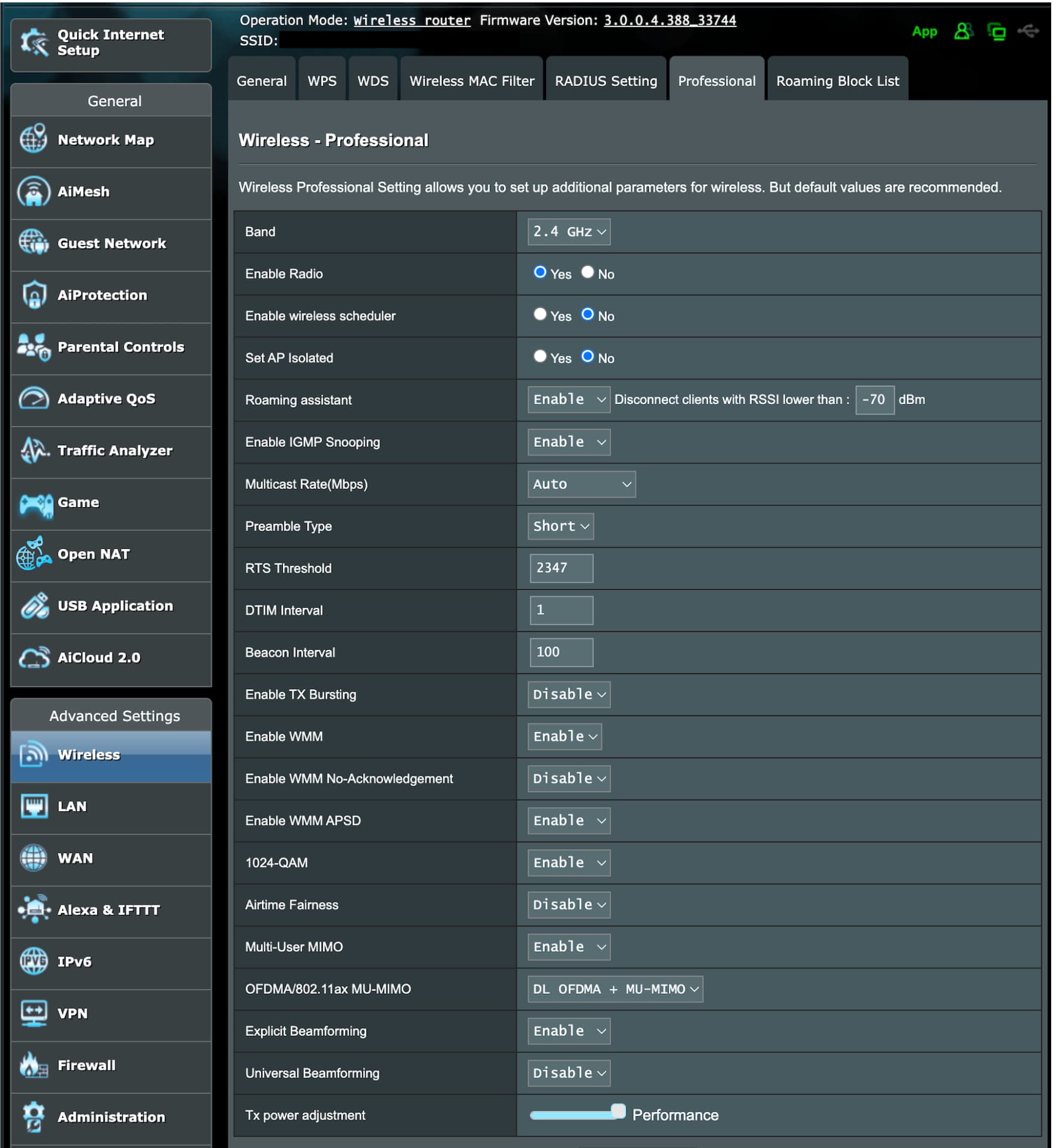Open Universal Beamforming dropdown

(x=569, y=1073)
